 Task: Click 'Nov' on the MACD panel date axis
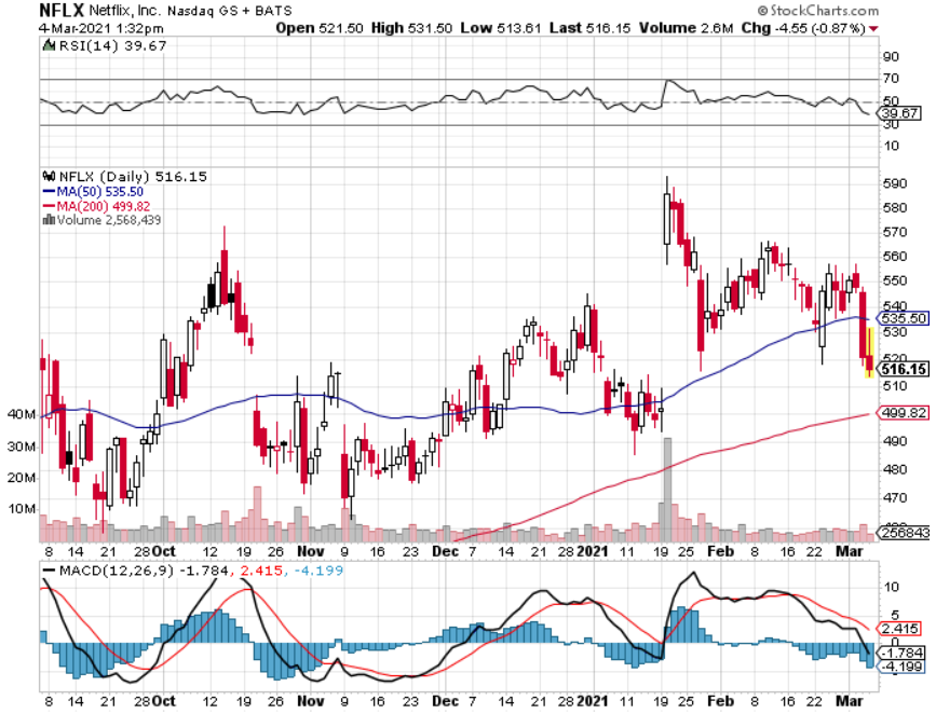(x=310, y=701)
